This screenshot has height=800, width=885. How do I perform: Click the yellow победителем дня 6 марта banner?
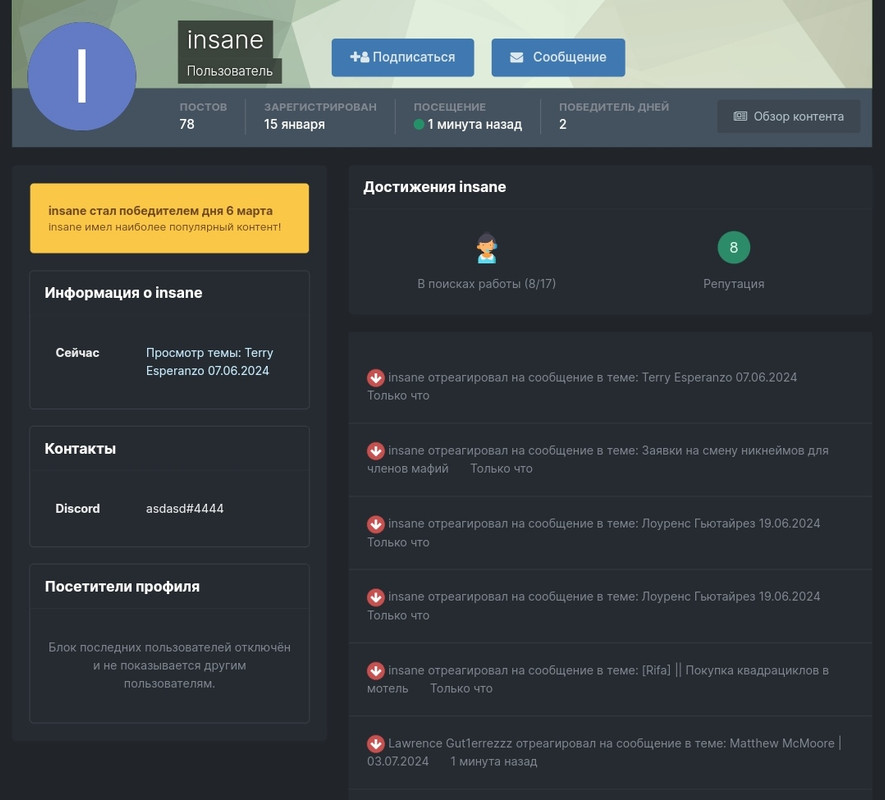point(169,218)
